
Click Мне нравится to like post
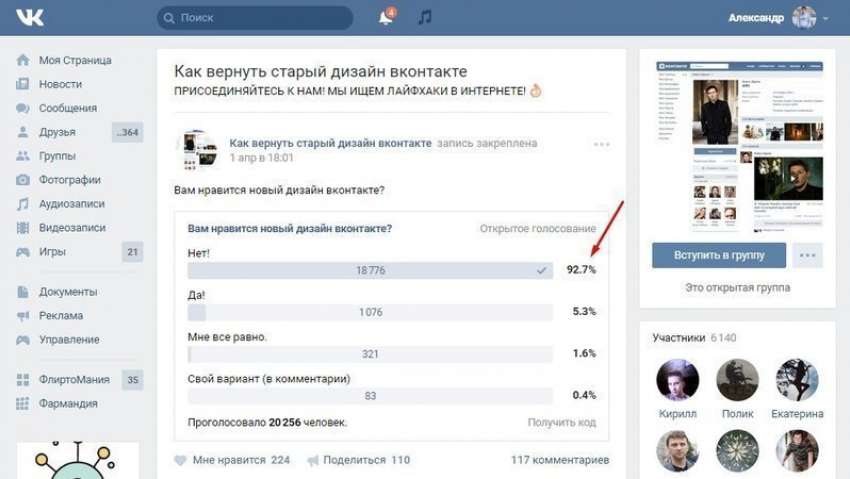click(229, 460)
